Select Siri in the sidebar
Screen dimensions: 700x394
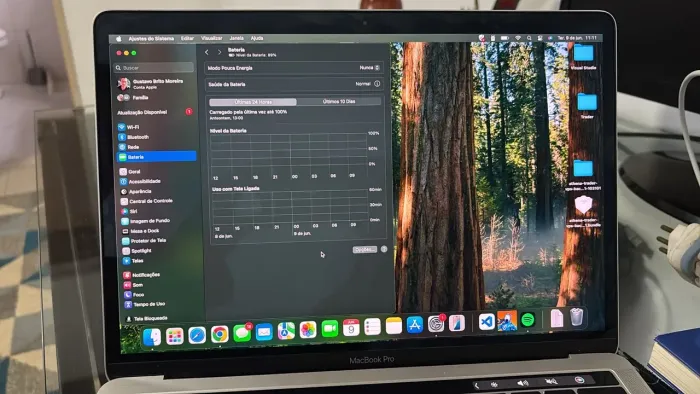click(158, 211)
